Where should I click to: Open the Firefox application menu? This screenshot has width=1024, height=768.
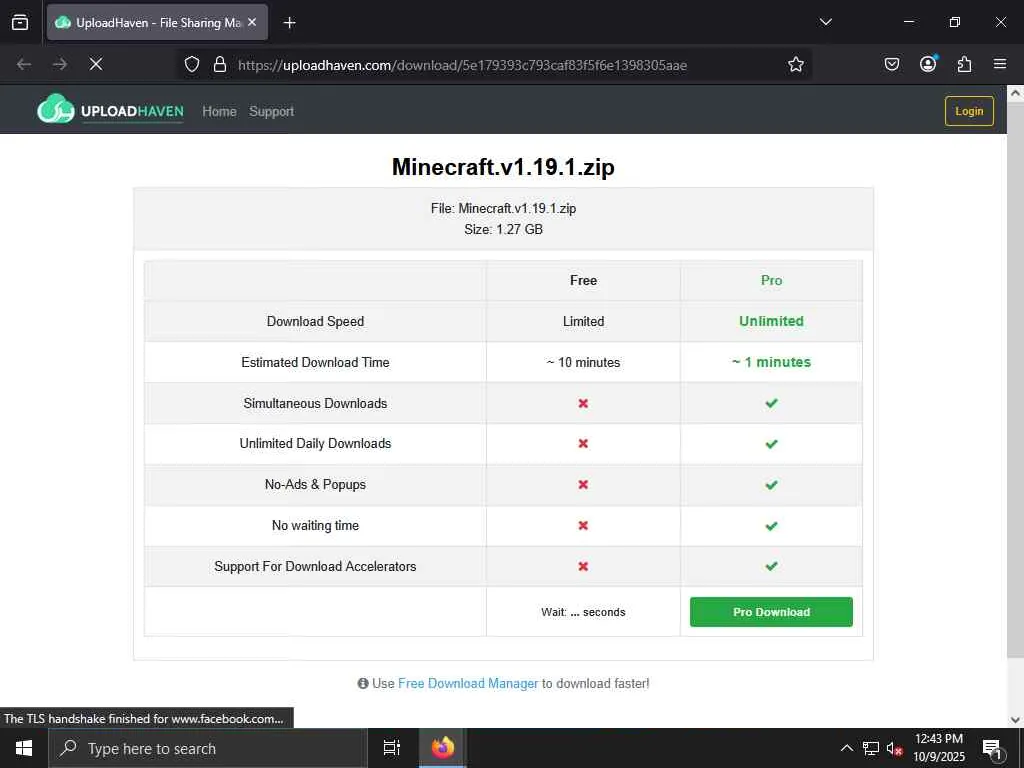pos(1000,64)
